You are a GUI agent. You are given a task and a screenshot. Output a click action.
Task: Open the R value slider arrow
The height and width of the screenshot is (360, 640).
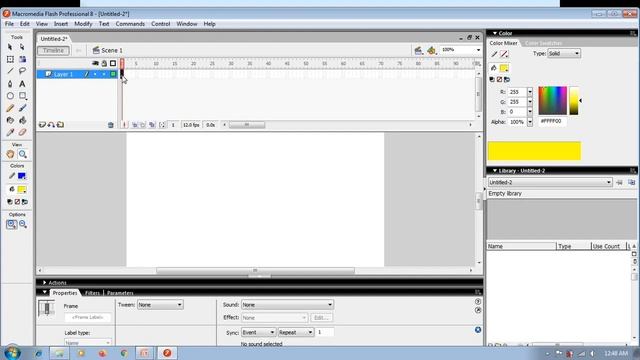[x=530, y=92]
